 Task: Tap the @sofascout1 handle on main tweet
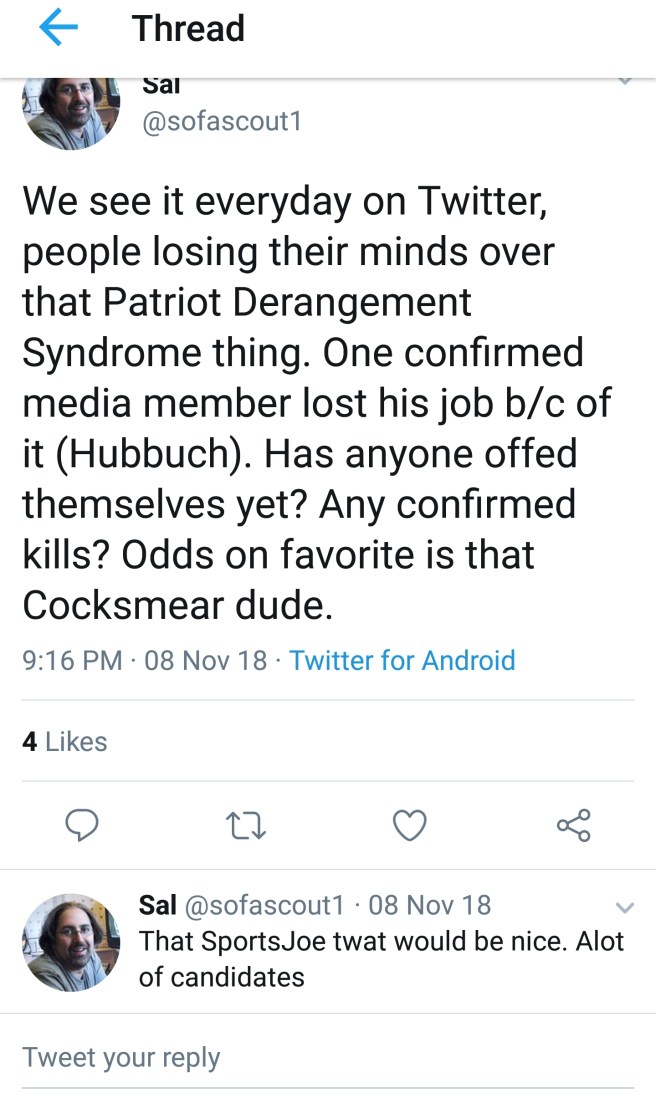pos(222,121)
